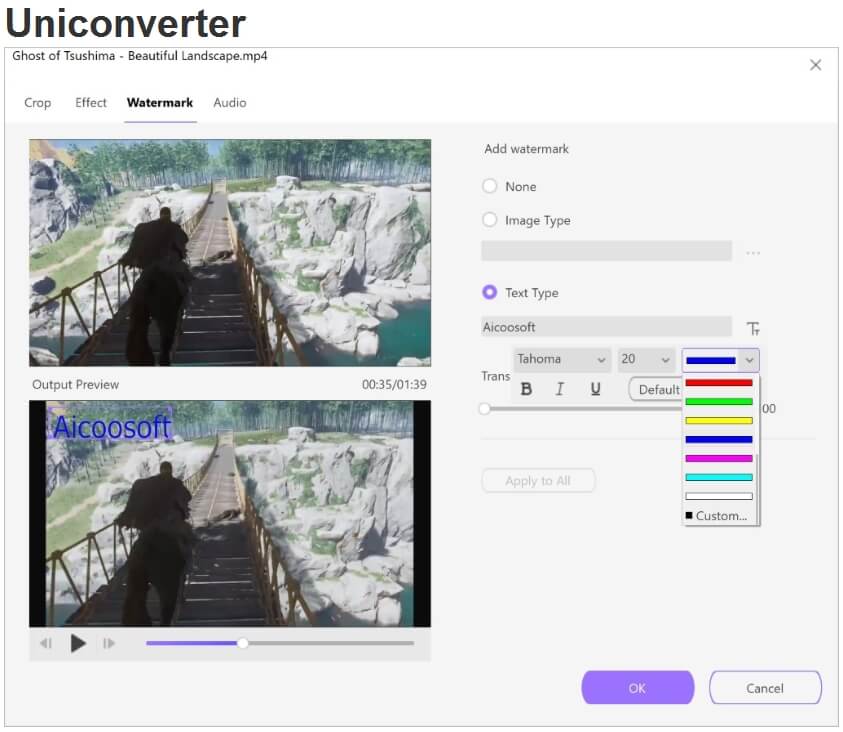The height and width of the screenshot is (732, 843).
Task: Click the playback progress slider knob
Action: pyautogui.click(x=242, y=643)
